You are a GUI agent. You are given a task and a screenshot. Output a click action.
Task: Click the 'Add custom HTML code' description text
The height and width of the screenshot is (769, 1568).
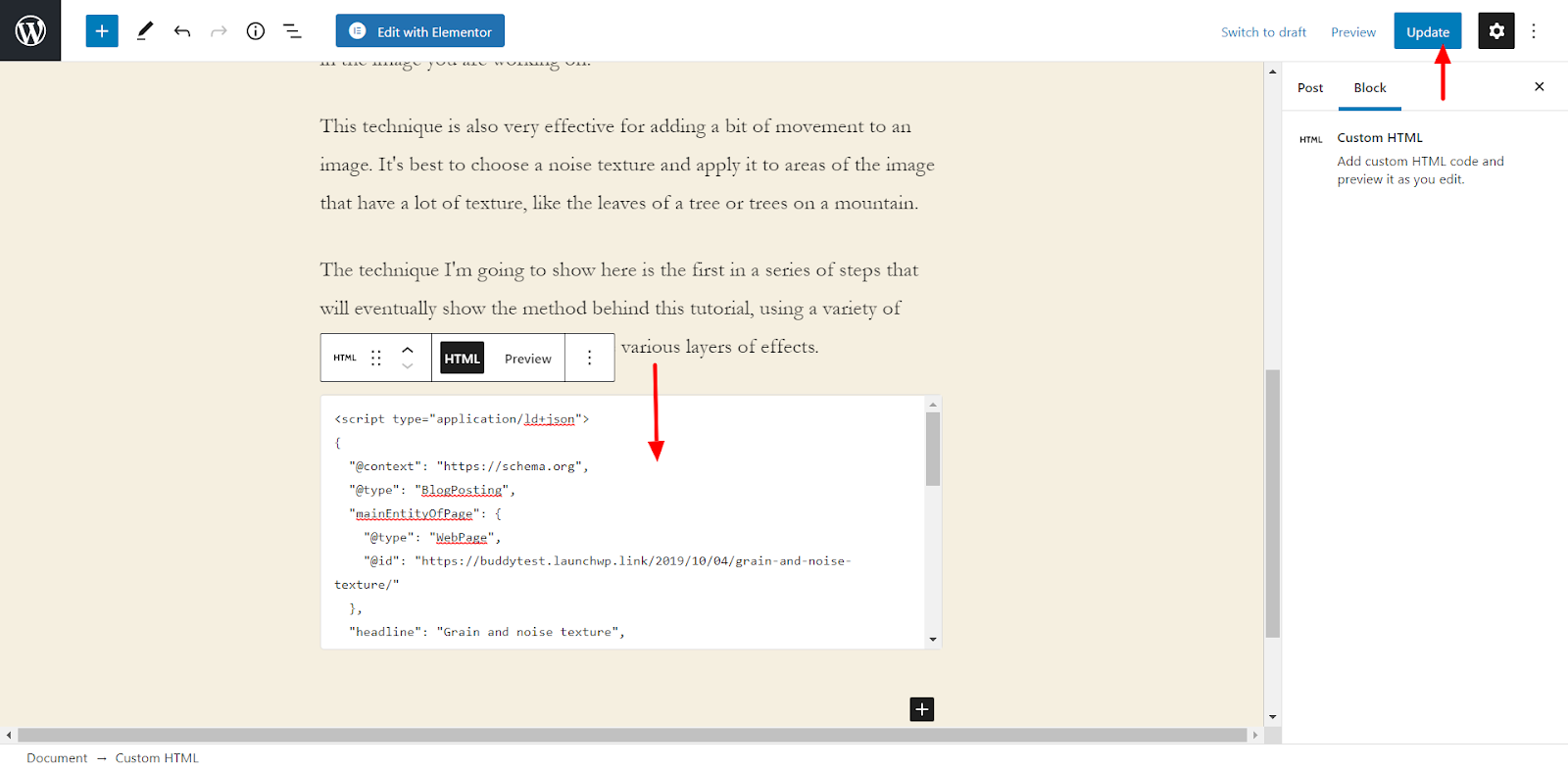1421,170
